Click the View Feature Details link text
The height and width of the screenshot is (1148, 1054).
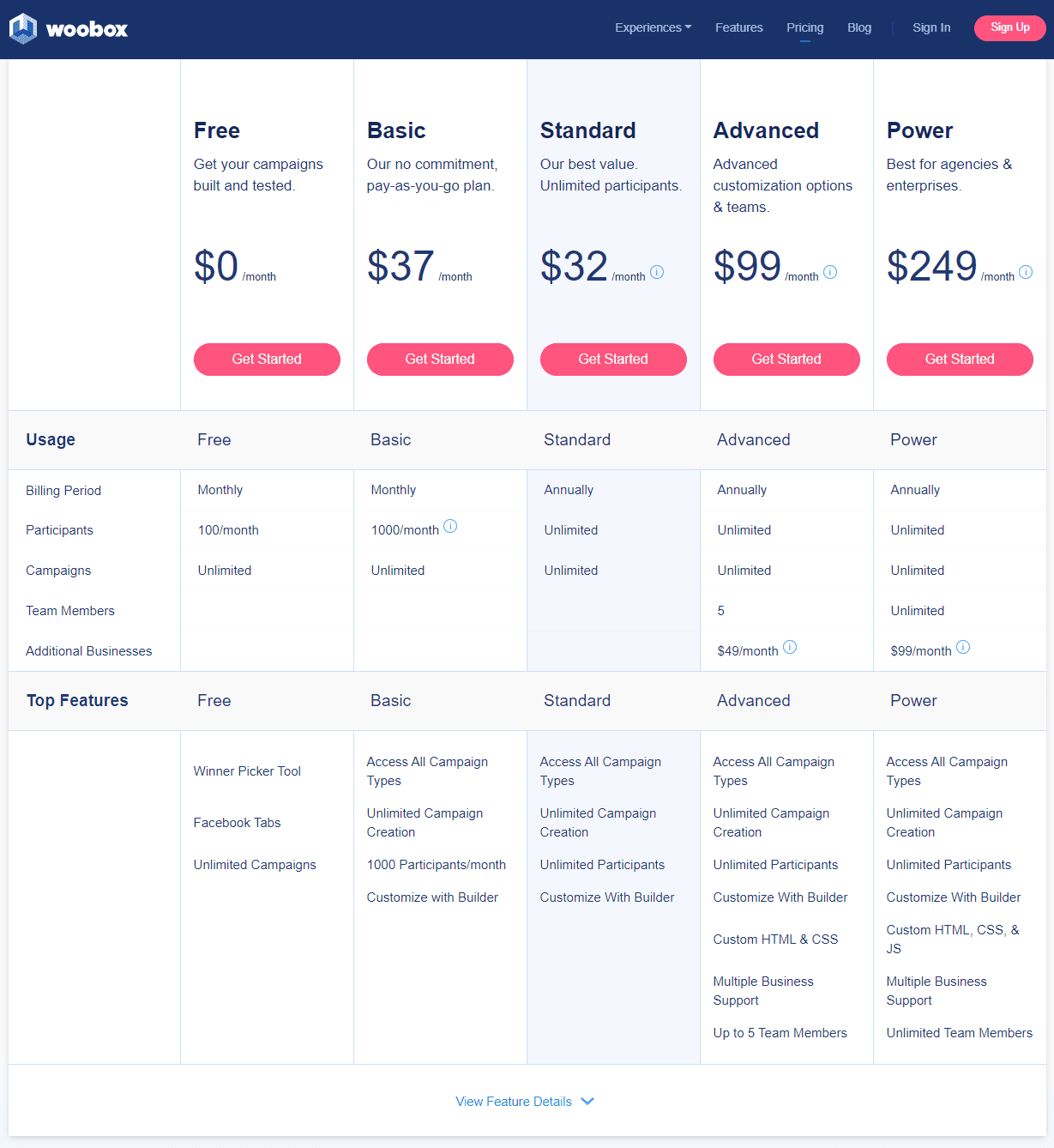click(x=513, y=1101)
